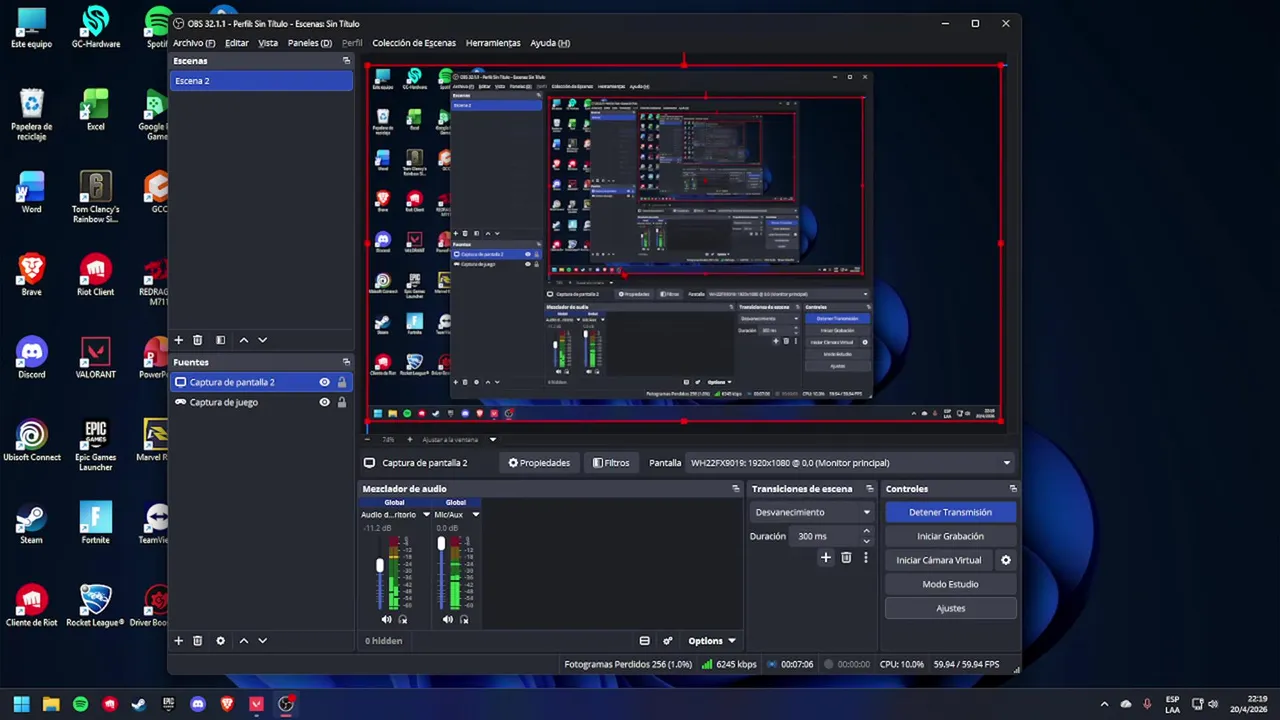Open the Herramientas menu
Screen dimensions: 1280x720
[493, 43]
